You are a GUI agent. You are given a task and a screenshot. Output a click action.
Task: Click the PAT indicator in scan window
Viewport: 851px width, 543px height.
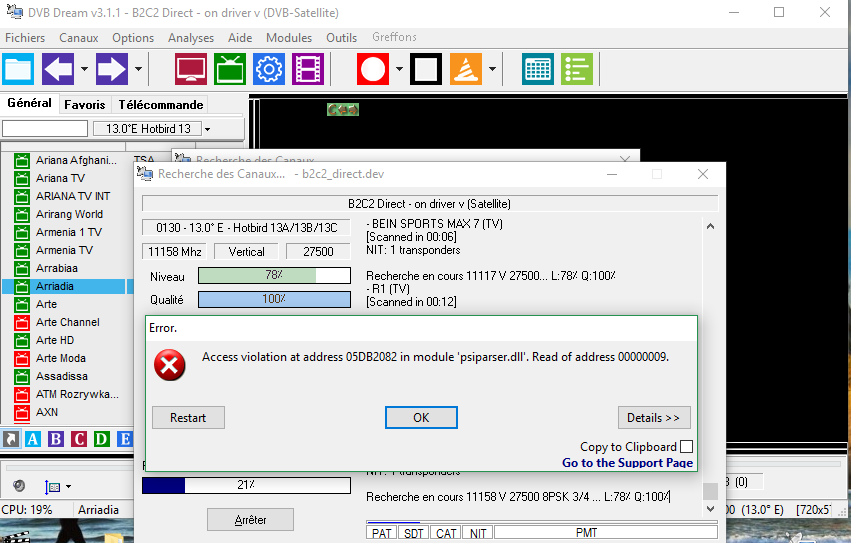coord(382,533)
